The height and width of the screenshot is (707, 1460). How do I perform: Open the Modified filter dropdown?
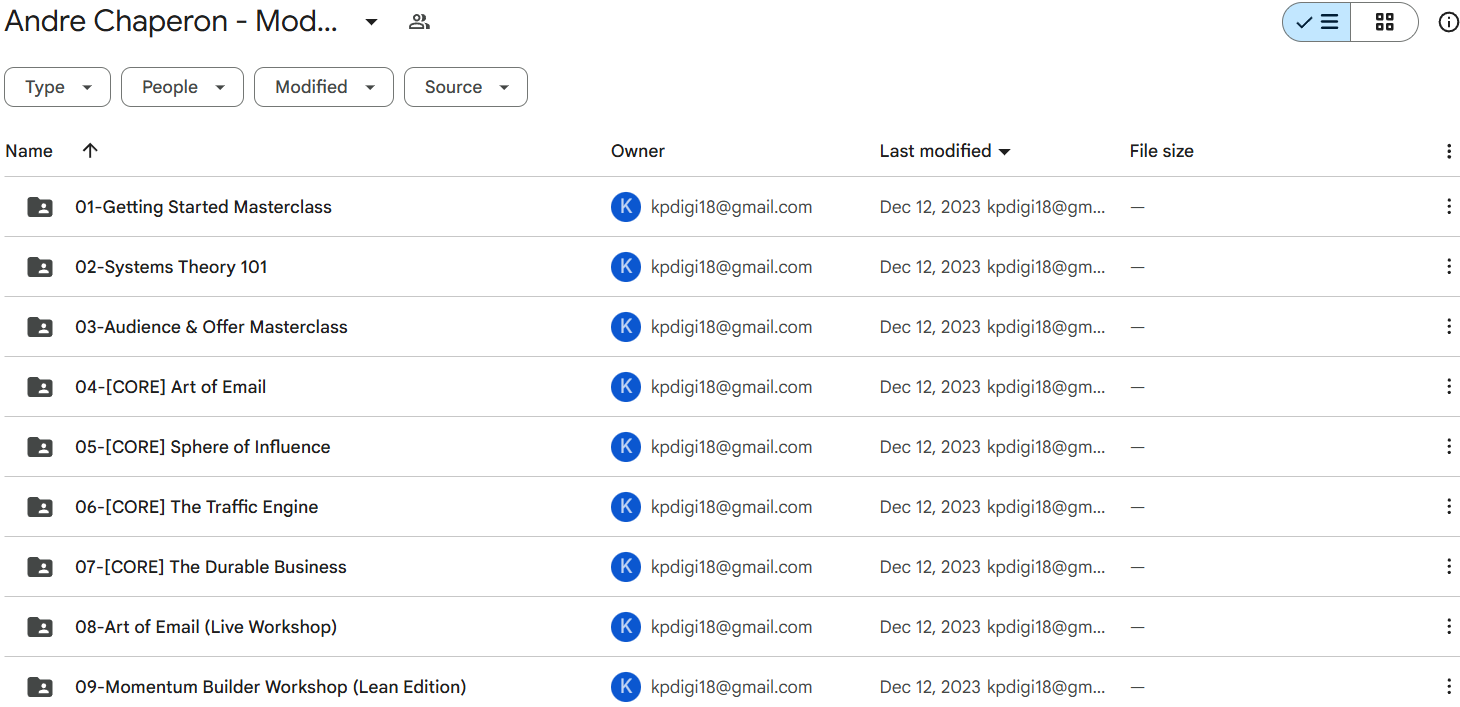point(324,87)
